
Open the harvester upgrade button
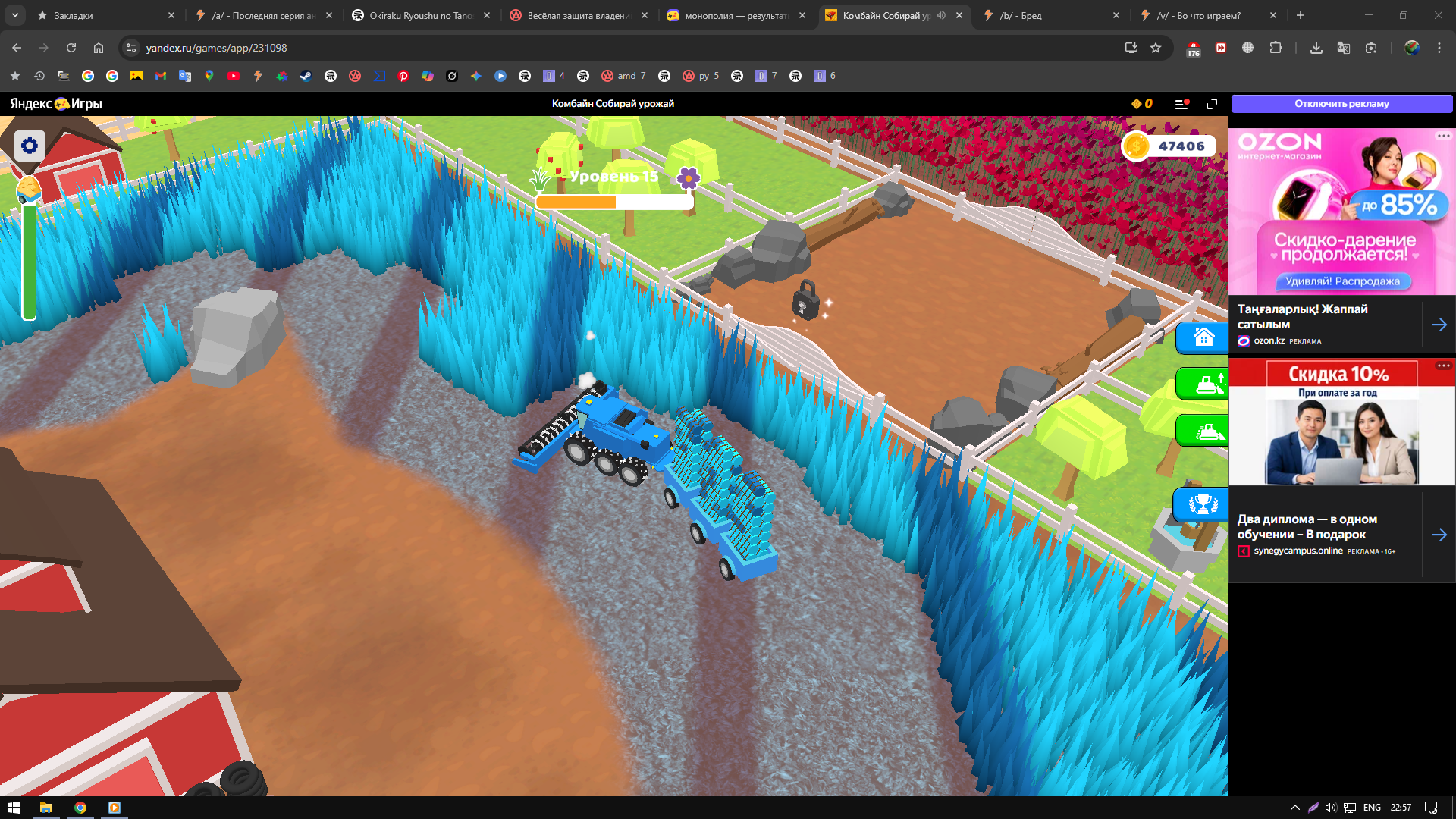(1207, 384)
